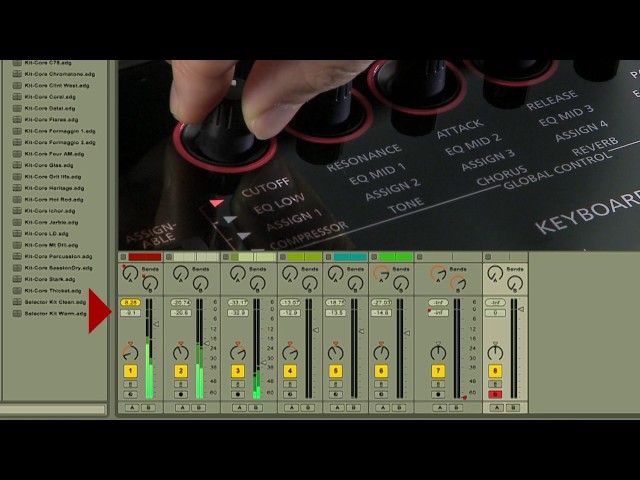Assign track 8 to crossfader A

tap(497, 407)
